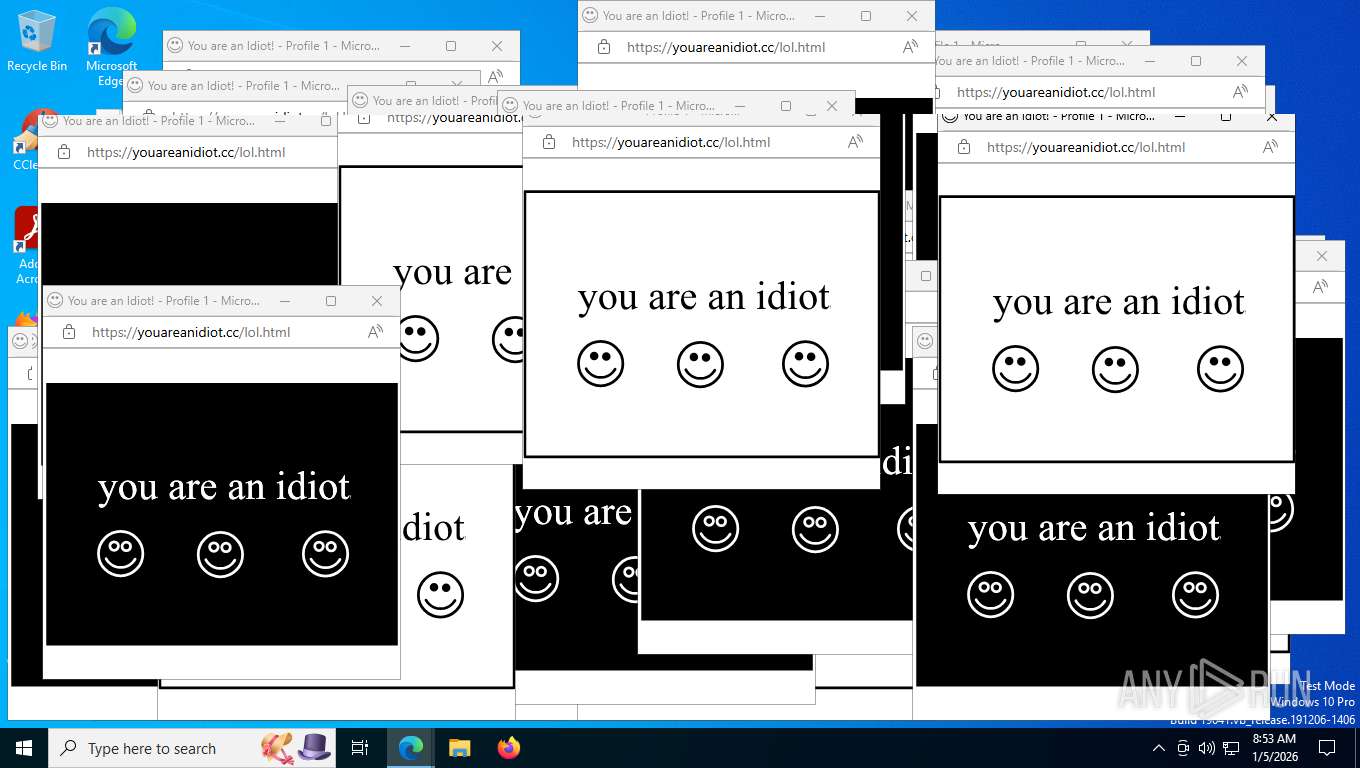Open the Windows Start menu
The image size is (1360, 768).
click(24, 748)
